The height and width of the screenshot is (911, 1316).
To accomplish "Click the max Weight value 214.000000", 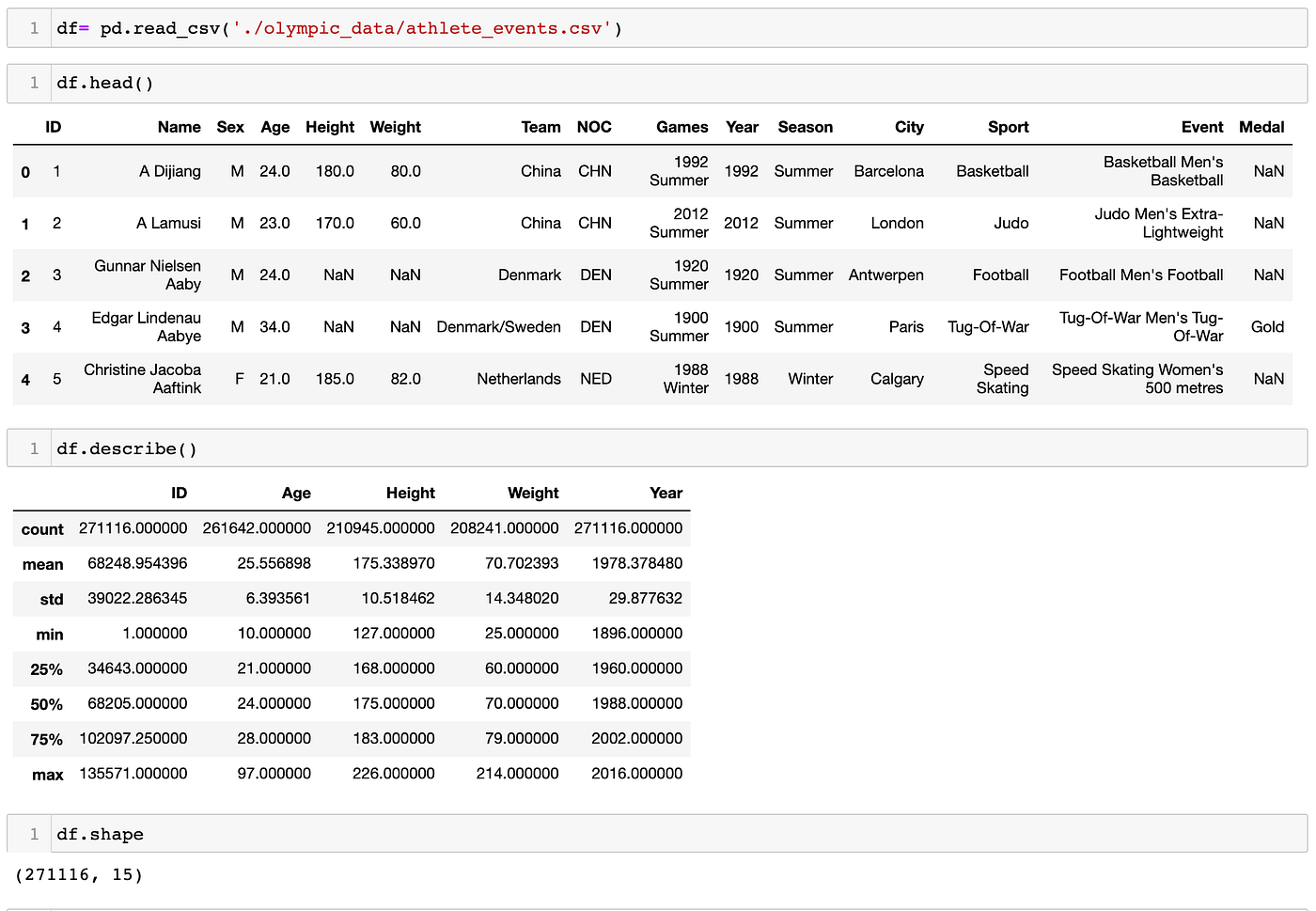I will (x=517, y=773).
